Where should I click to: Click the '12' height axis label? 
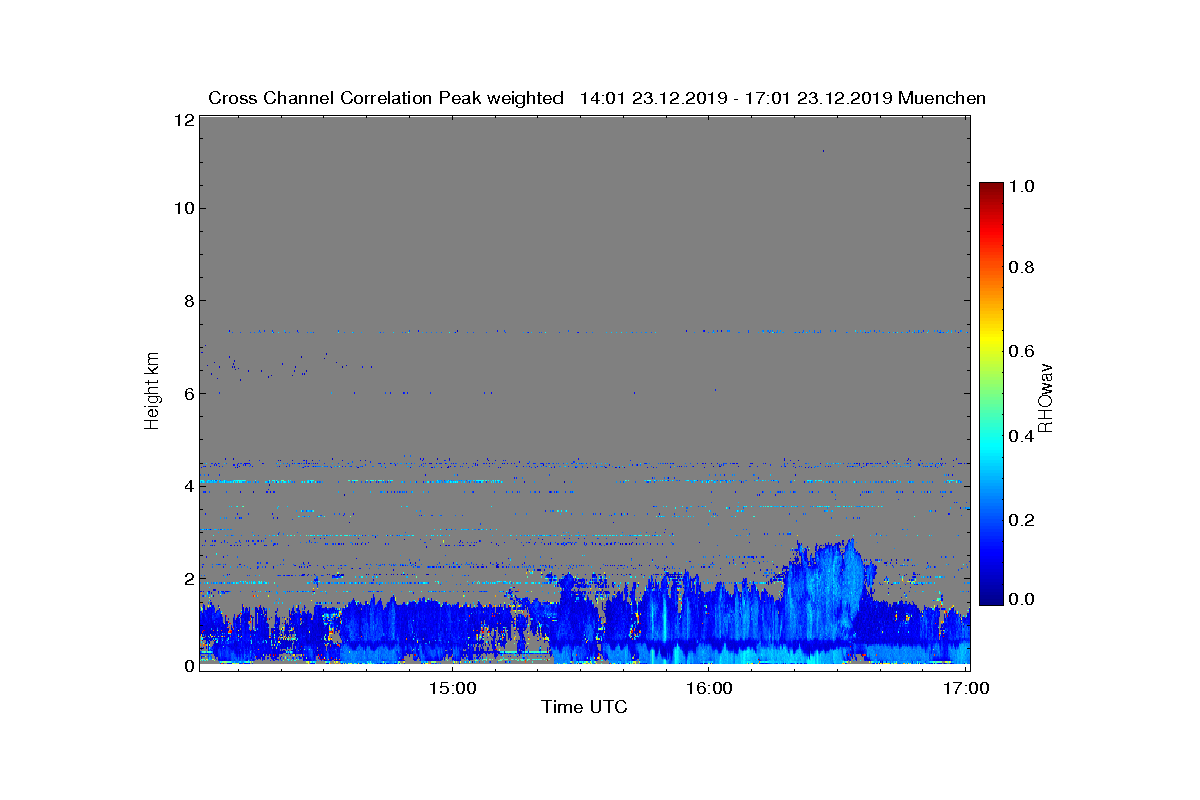[182, 120]
